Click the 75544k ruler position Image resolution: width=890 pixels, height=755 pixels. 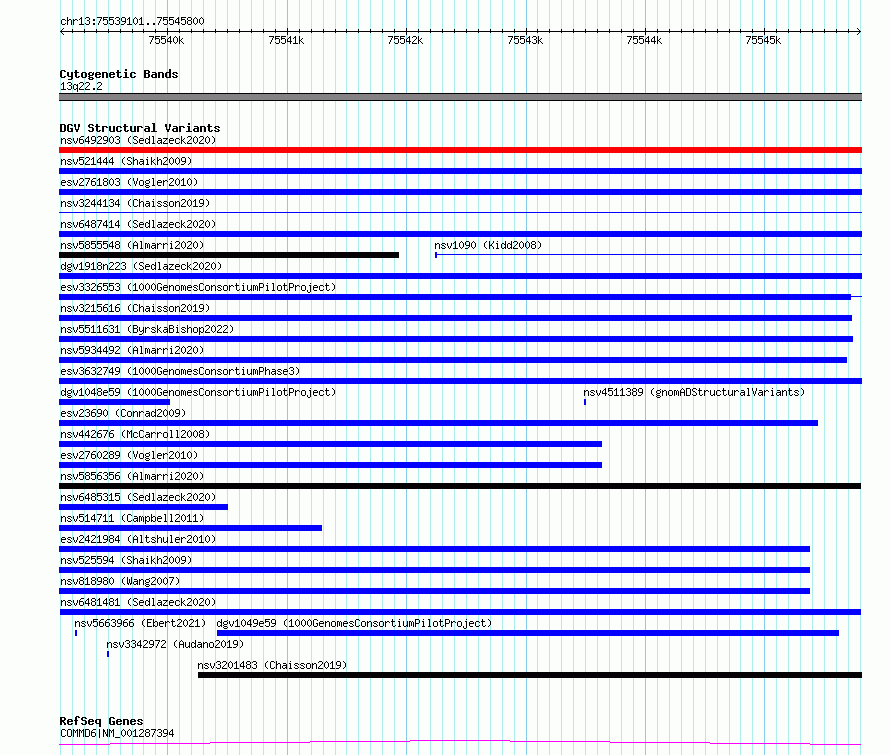coord(644,40)
